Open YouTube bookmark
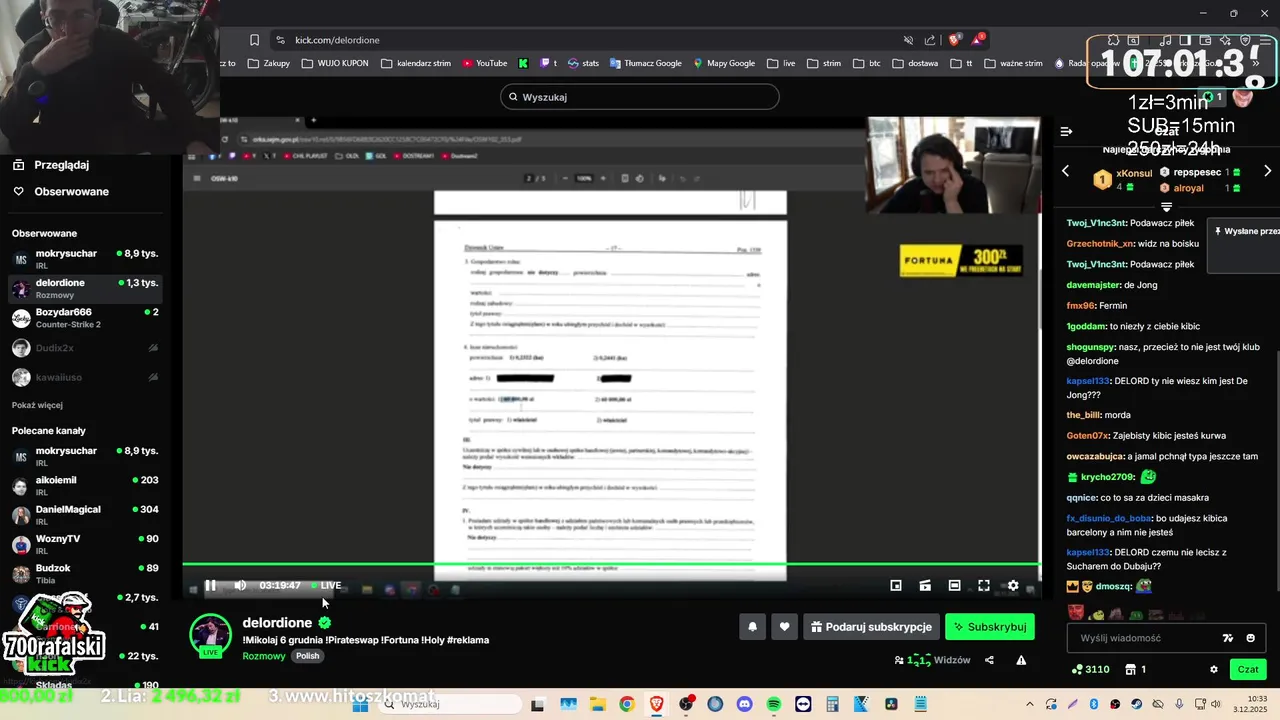This screenshot has width=1280, height=720. click(485, 63)
